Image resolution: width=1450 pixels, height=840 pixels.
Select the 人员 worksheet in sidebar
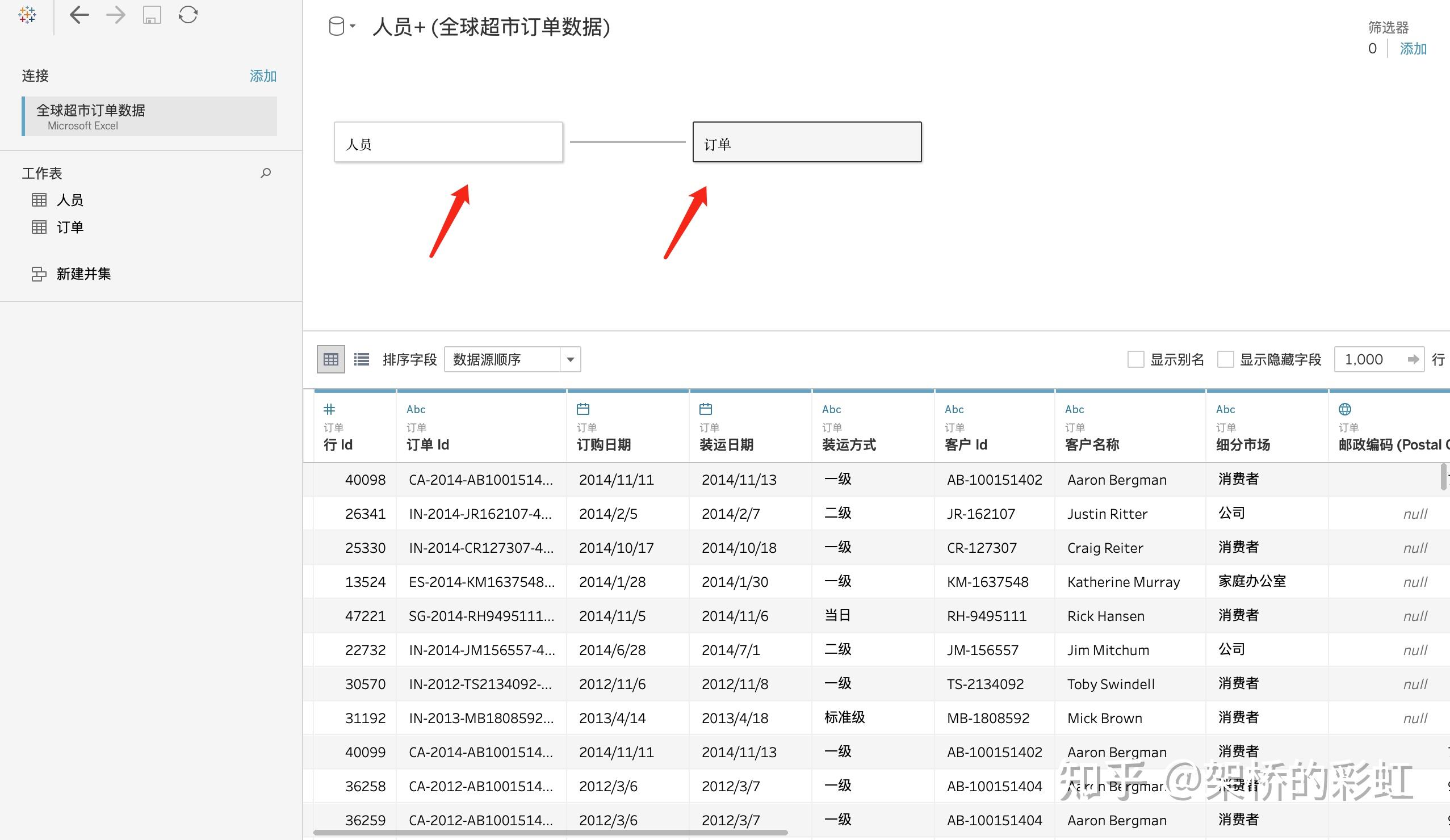(70, 200)
